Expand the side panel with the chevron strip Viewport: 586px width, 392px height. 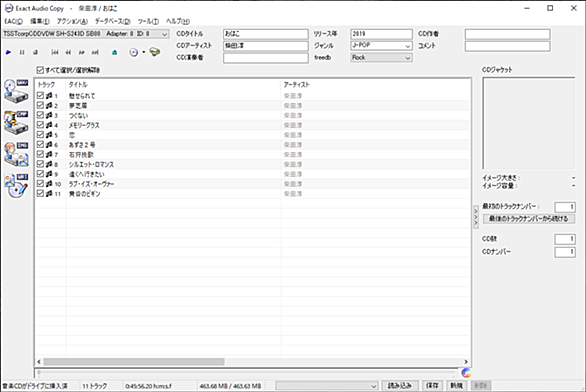[x=476, y=216]
